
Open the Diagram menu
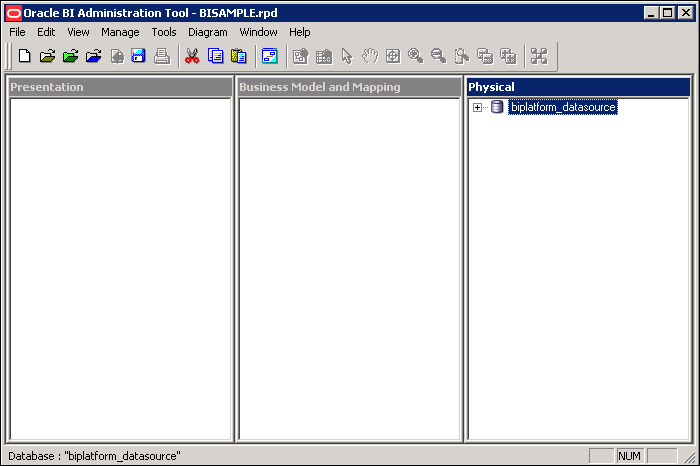click(x=208, y=32)
